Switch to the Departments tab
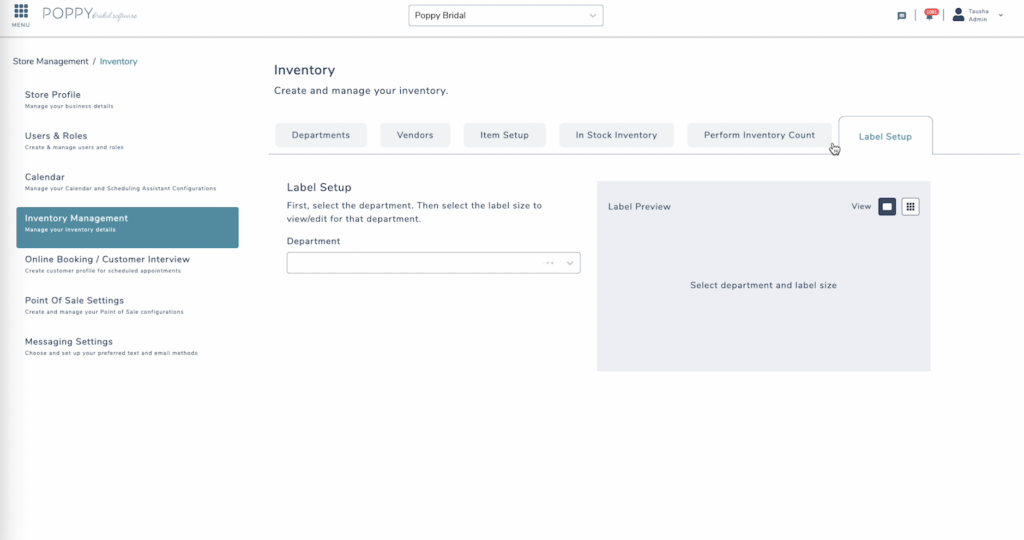1024x540 pixels. click(x=321, y=135)
